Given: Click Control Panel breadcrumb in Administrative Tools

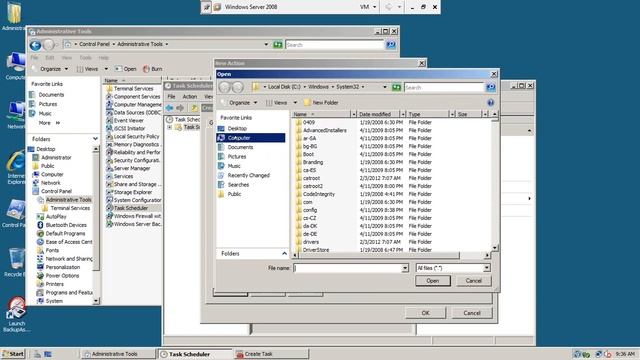Looking at the screenshot, I should [x=94, y=44].
